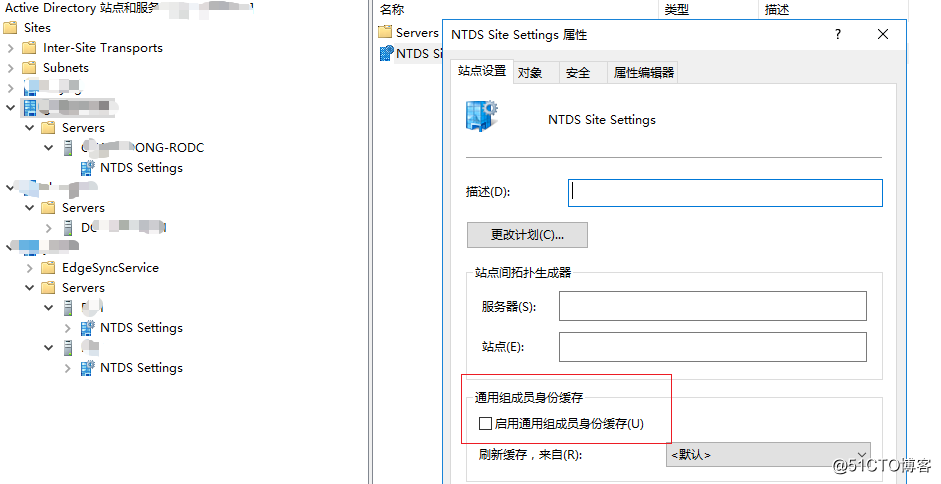941x484 pixels.
Task: Click the 更改计划(C)... button
Action: [527, 235]
